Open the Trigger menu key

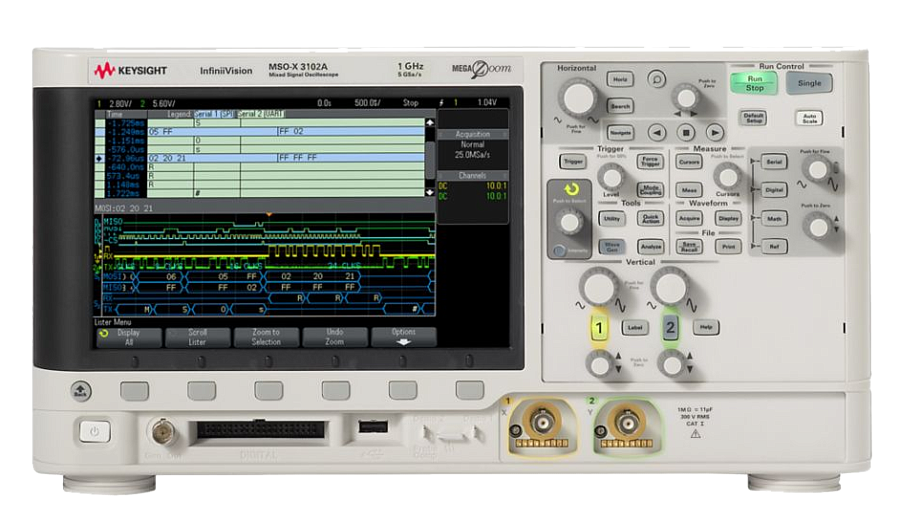(572, 161)
